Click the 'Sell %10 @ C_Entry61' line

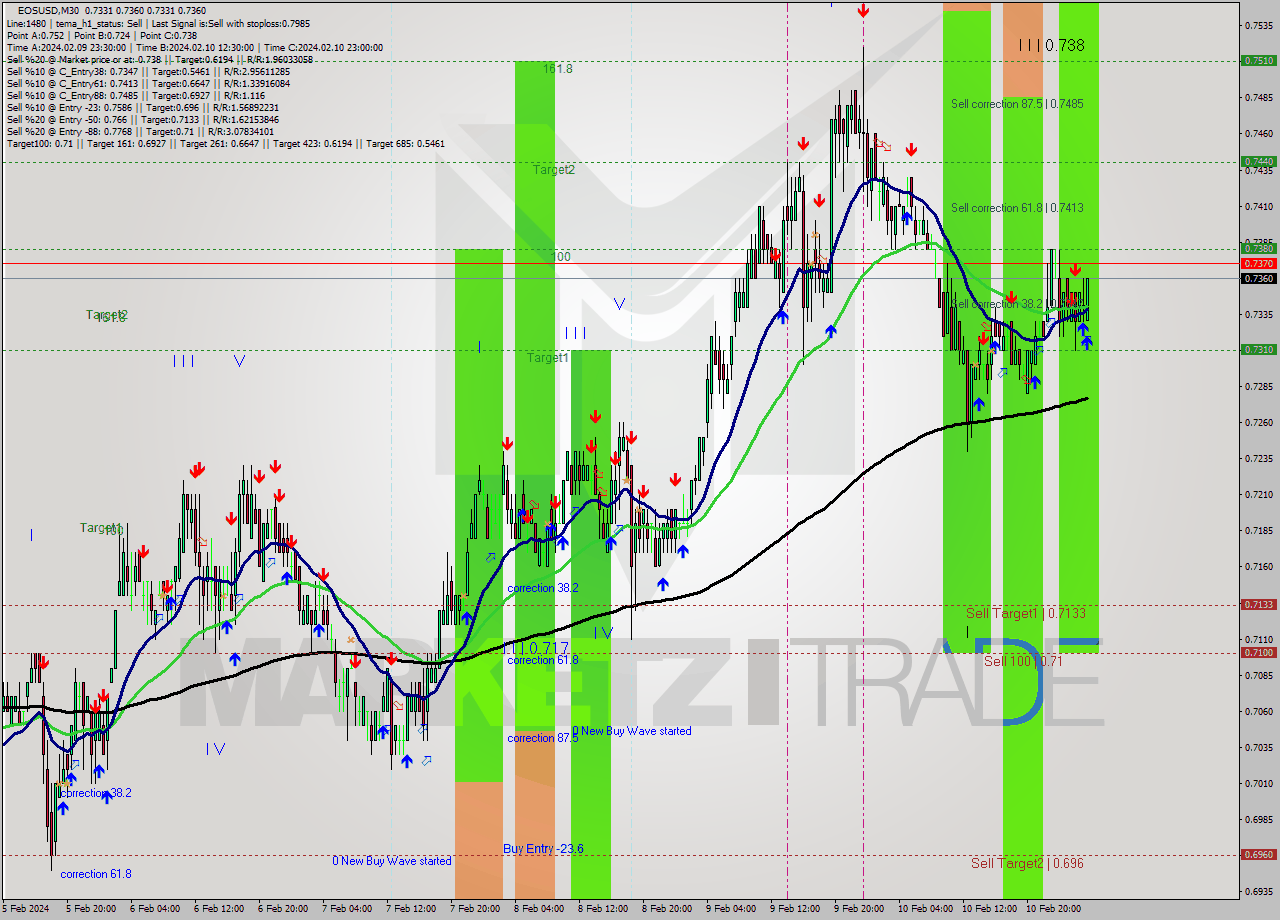(148, 83)
